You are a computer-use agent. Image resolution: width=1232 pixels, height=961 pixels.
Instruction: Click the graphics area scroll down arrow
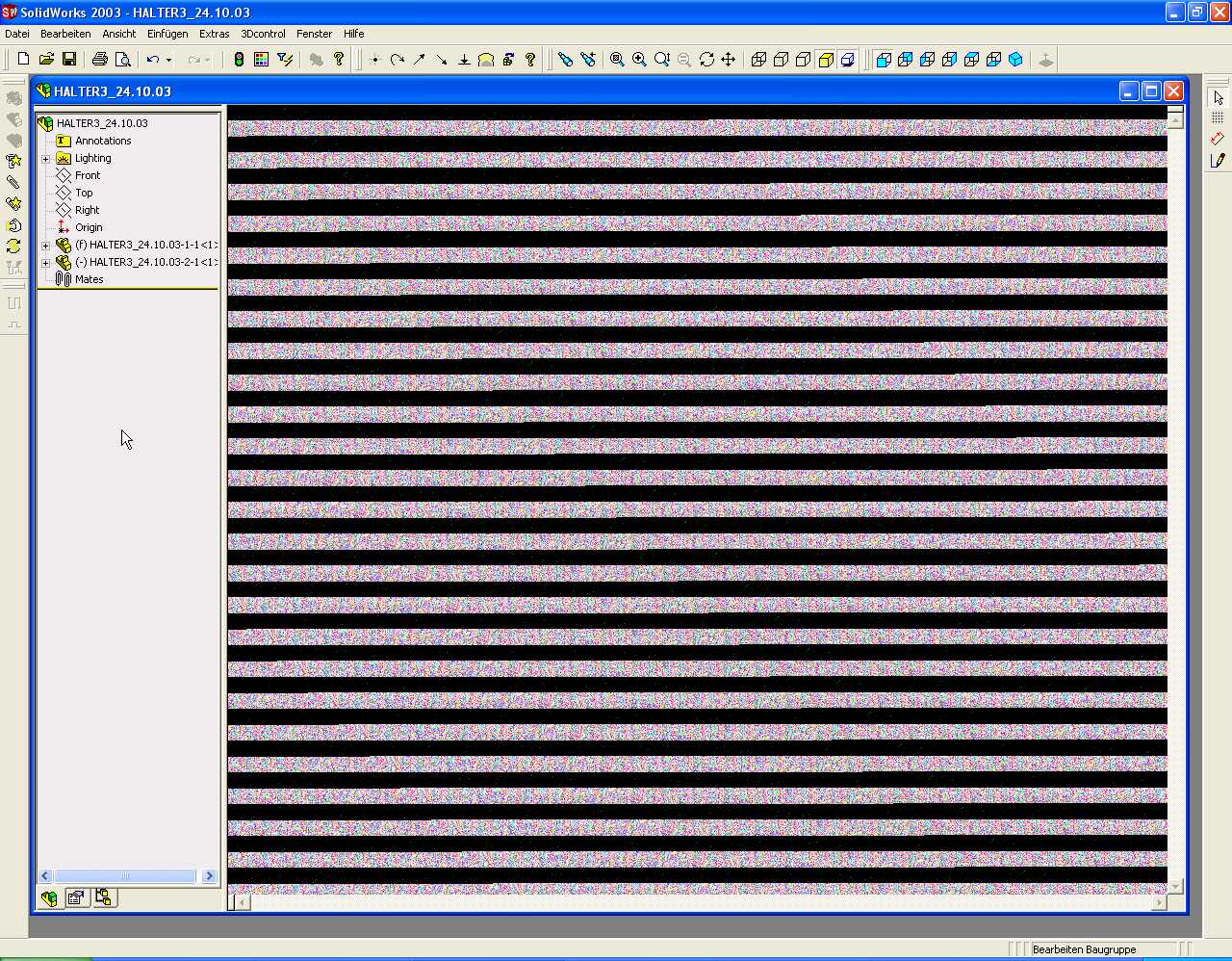coord(1175,887)
